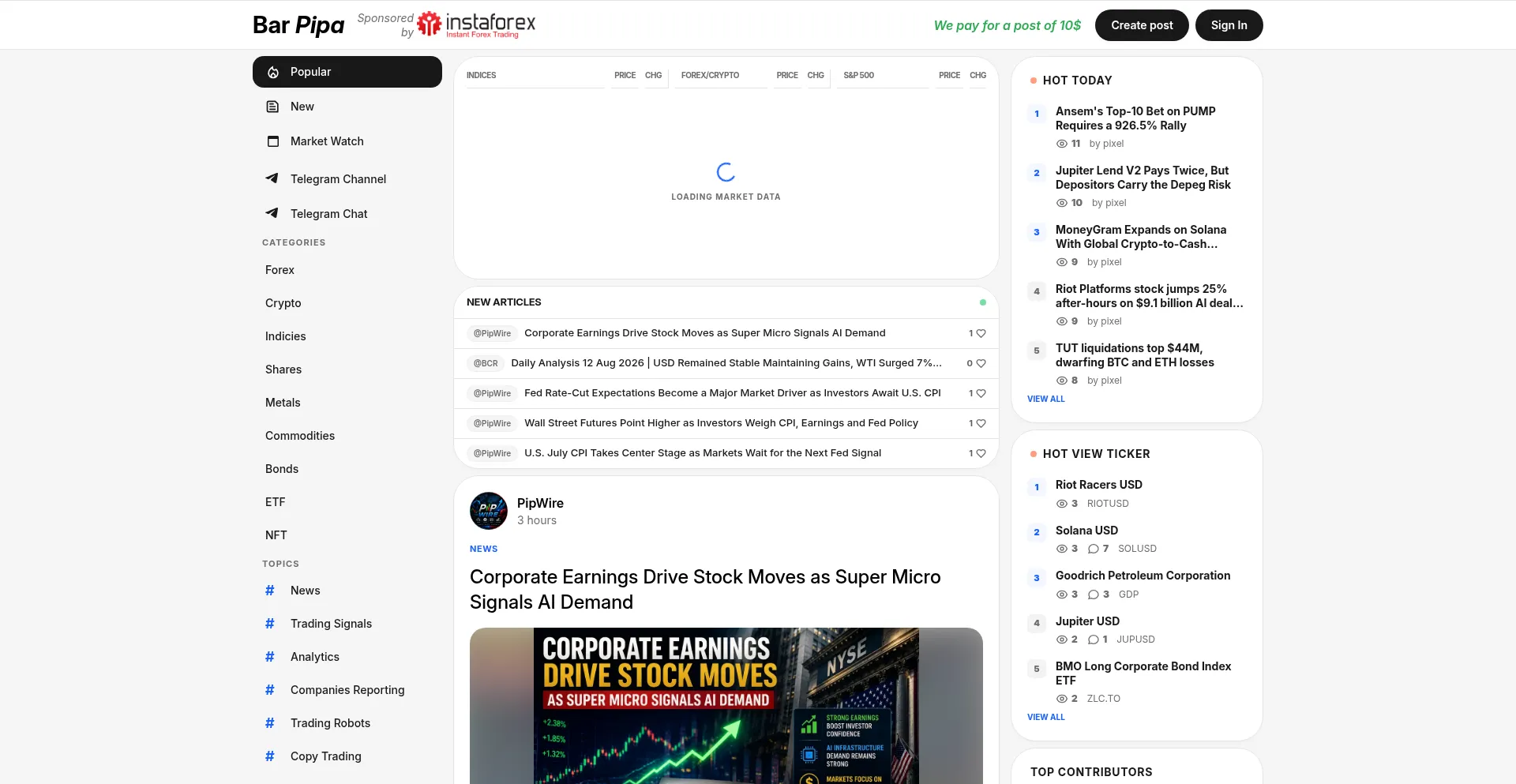Open the Goodrich Petroleum Corporation ticker
Image resolution: width=1516 pixels, height=784 pixels.
[x=1143, y=576]
